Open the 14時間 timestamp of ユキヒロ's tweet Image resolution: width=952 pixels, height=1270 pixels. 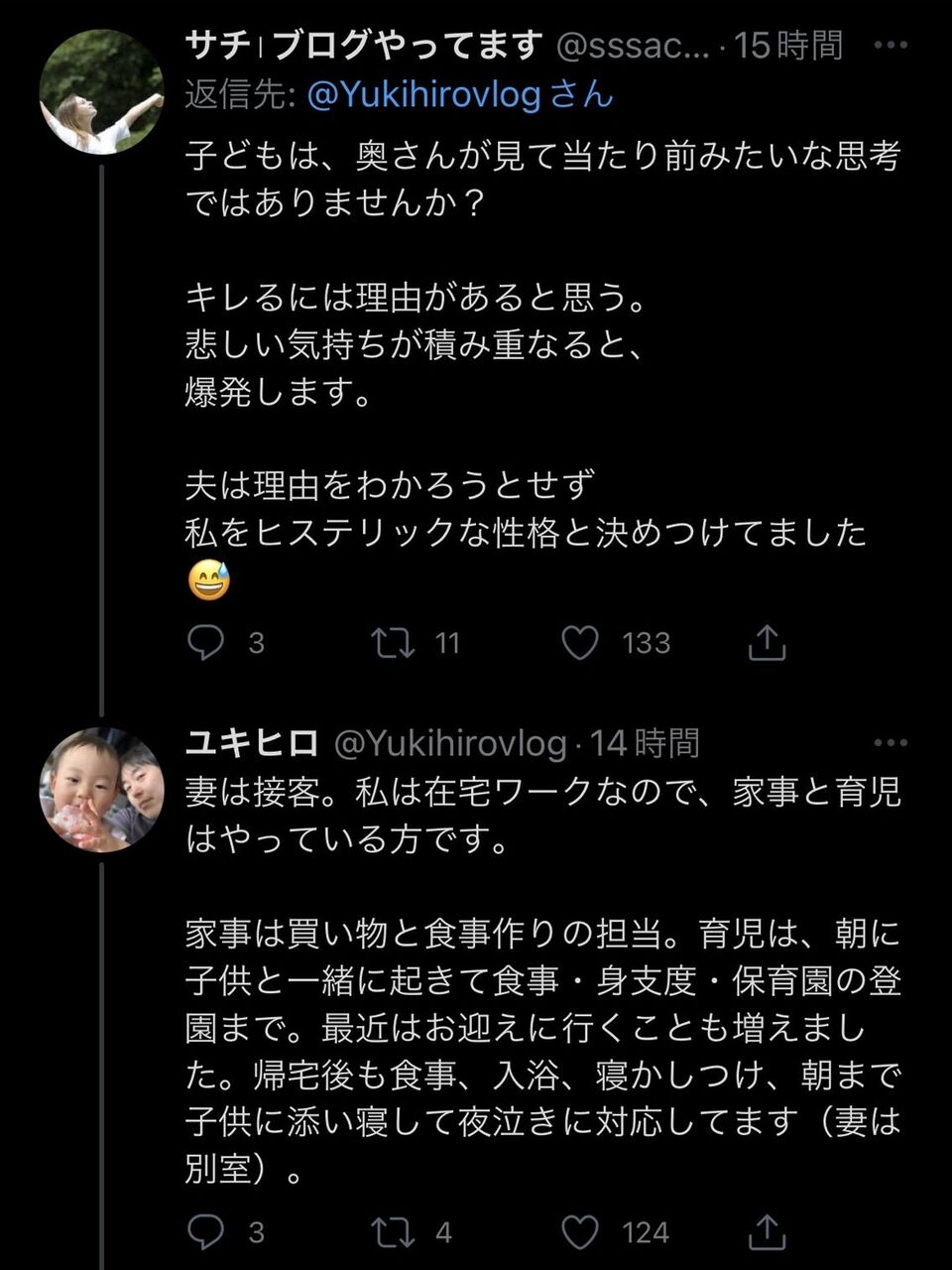(x=646, y=742)
